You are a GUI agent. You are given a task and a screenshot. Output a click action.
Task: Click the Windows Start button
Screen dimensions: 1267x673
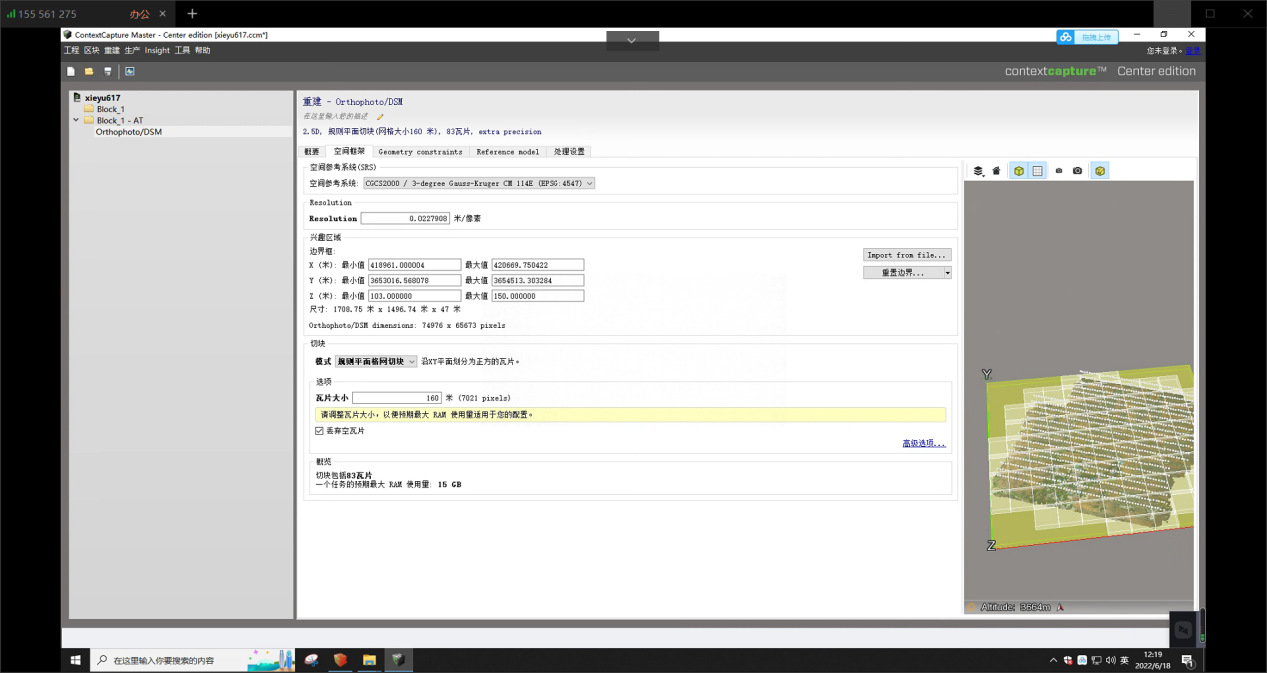click(75, 660)
